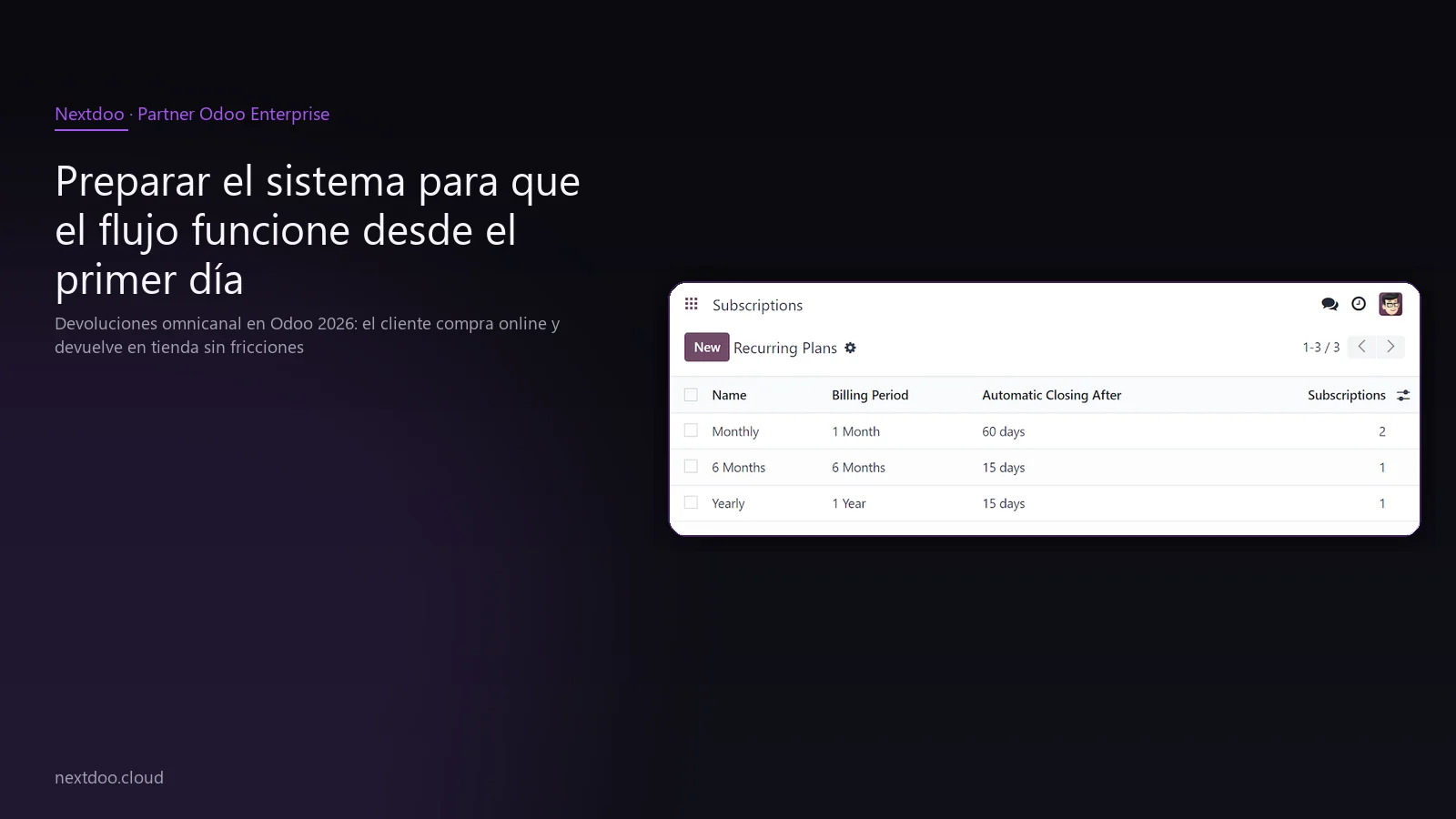
Task: Click subscriptions count for Yearly row
Action: pyautogui.click(x=1381, y=503)
